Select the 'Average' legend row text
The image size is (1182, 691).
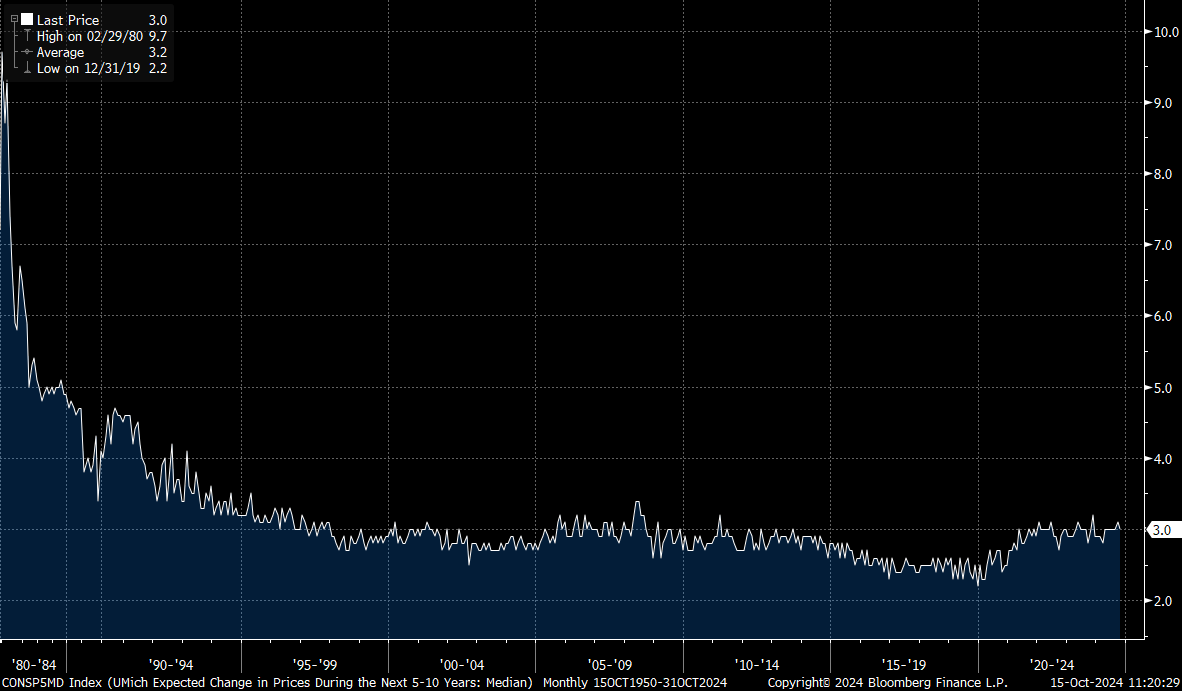tap(60, 53)
